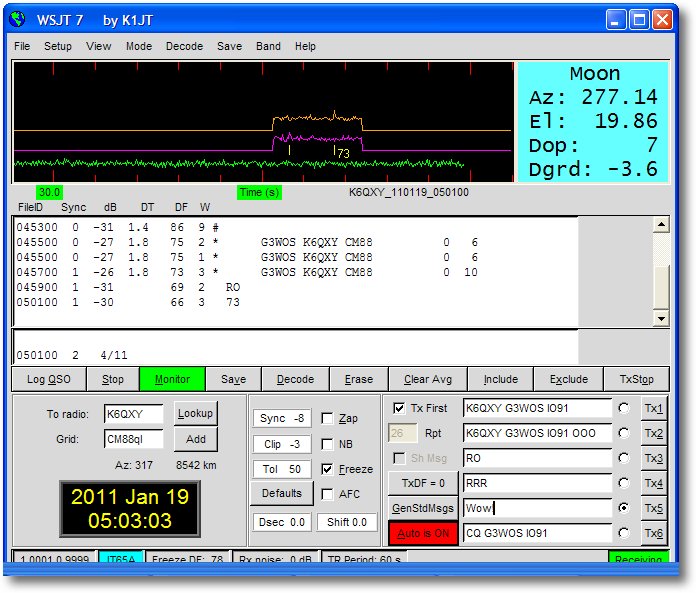Open the Setup menu
The width and height of the screenshot is (696, 593).
point(58,46)
